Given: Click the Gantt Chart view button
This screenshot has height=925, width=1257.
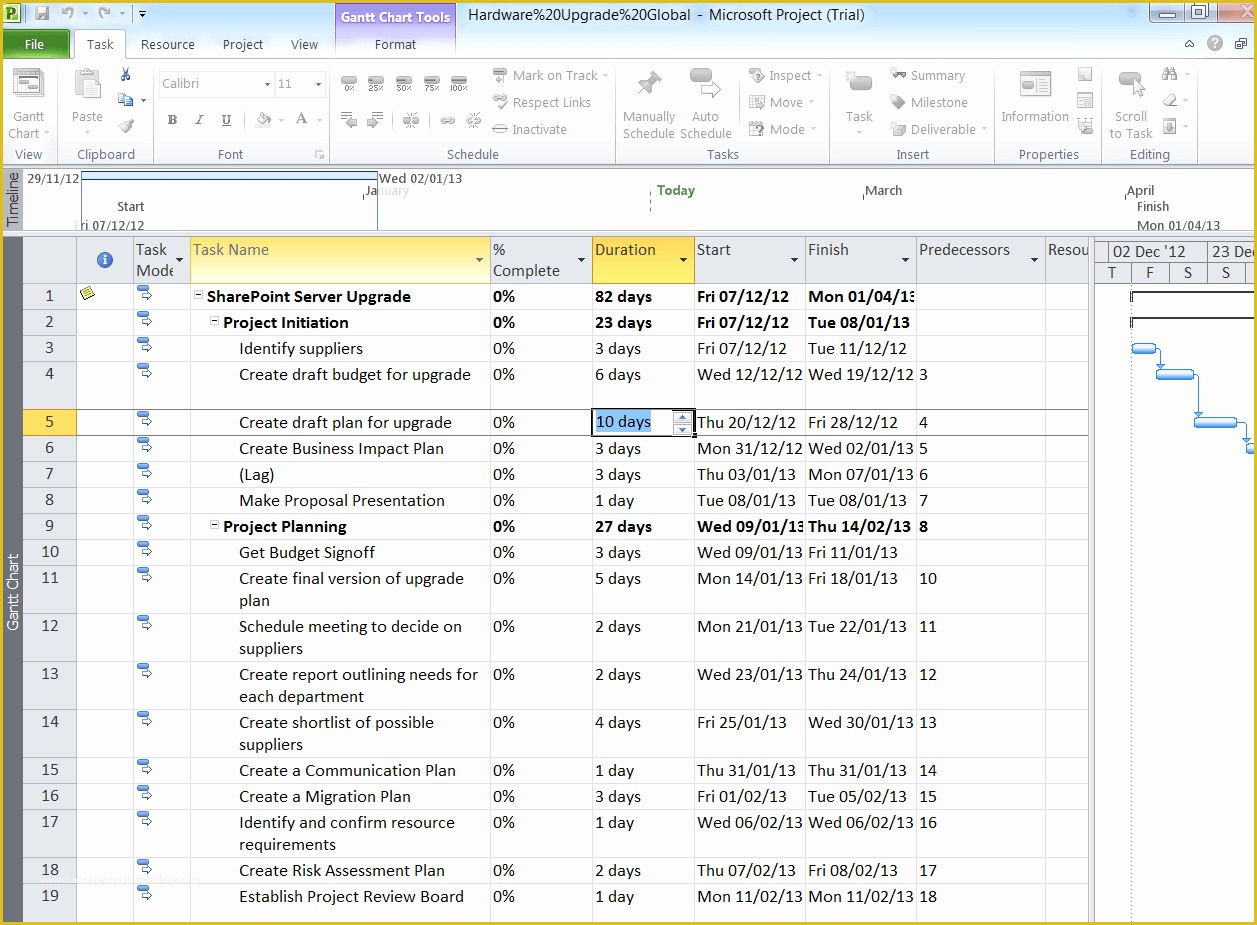Looking at the screenshot, I should point(28,104).
